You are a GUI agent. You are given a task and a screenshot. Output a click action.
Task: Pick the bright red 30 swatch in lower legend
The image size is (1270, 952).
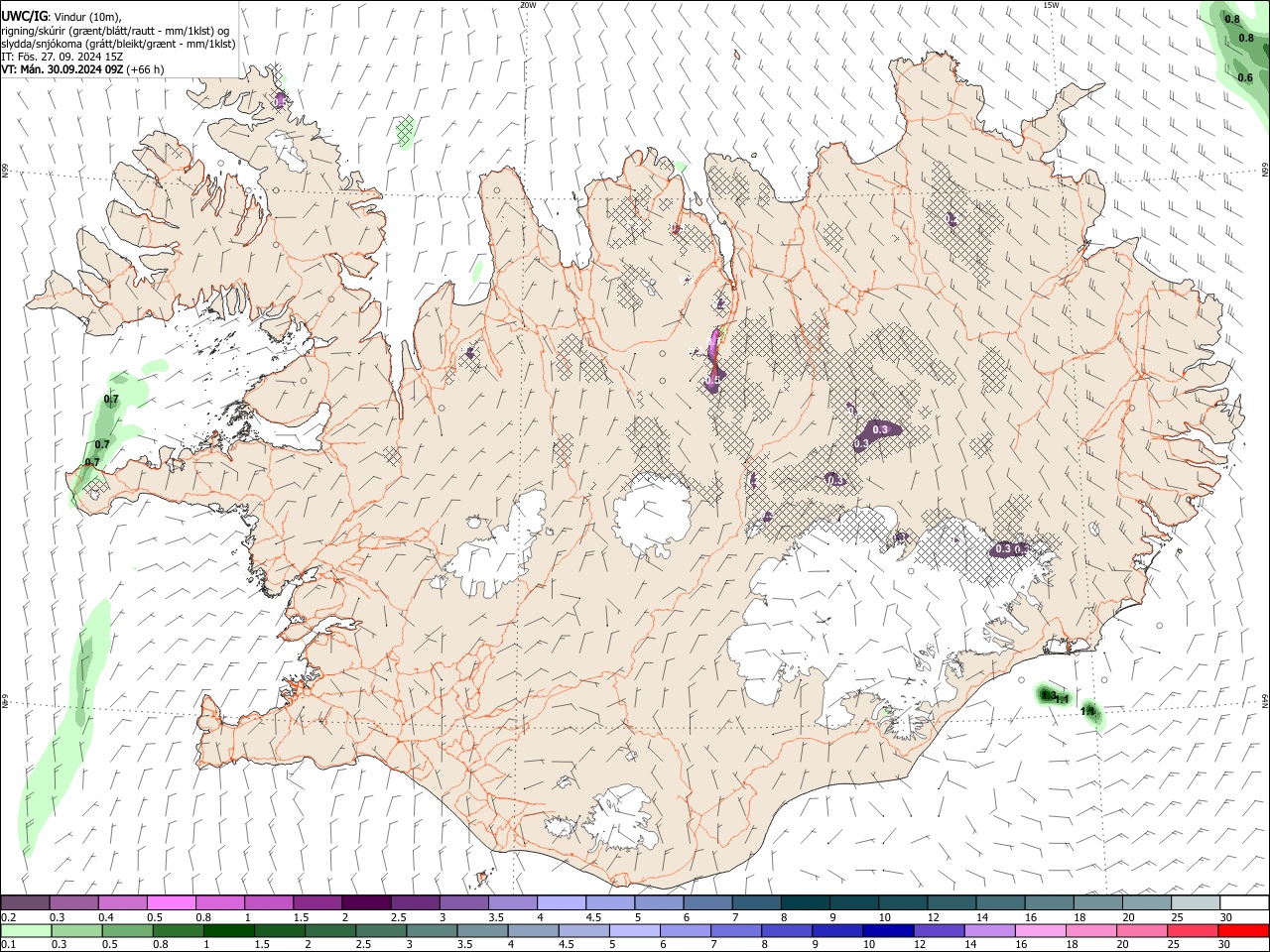point(1244,931)
